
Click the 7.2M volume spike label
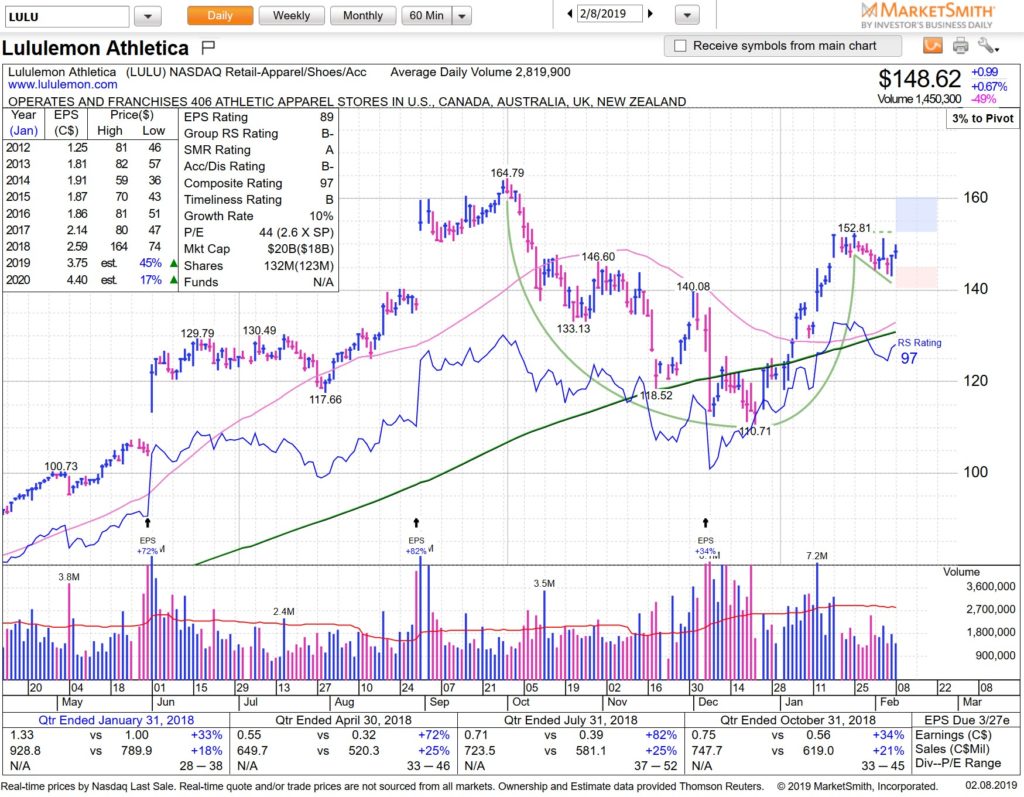(x=817, y=556)
